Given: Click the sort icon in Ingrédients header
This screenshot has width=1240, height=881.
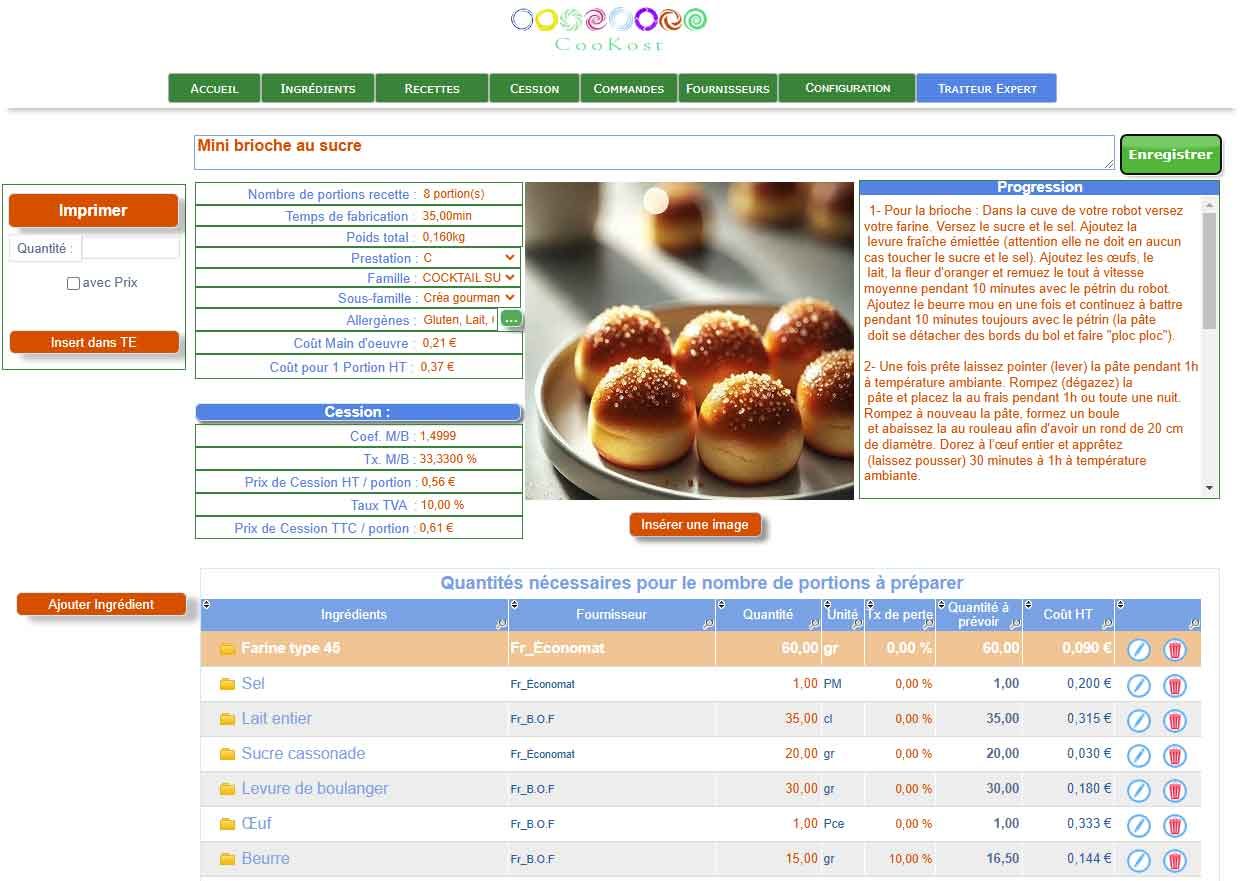Looking at the screenshot, I should click(x=207, y=604).
